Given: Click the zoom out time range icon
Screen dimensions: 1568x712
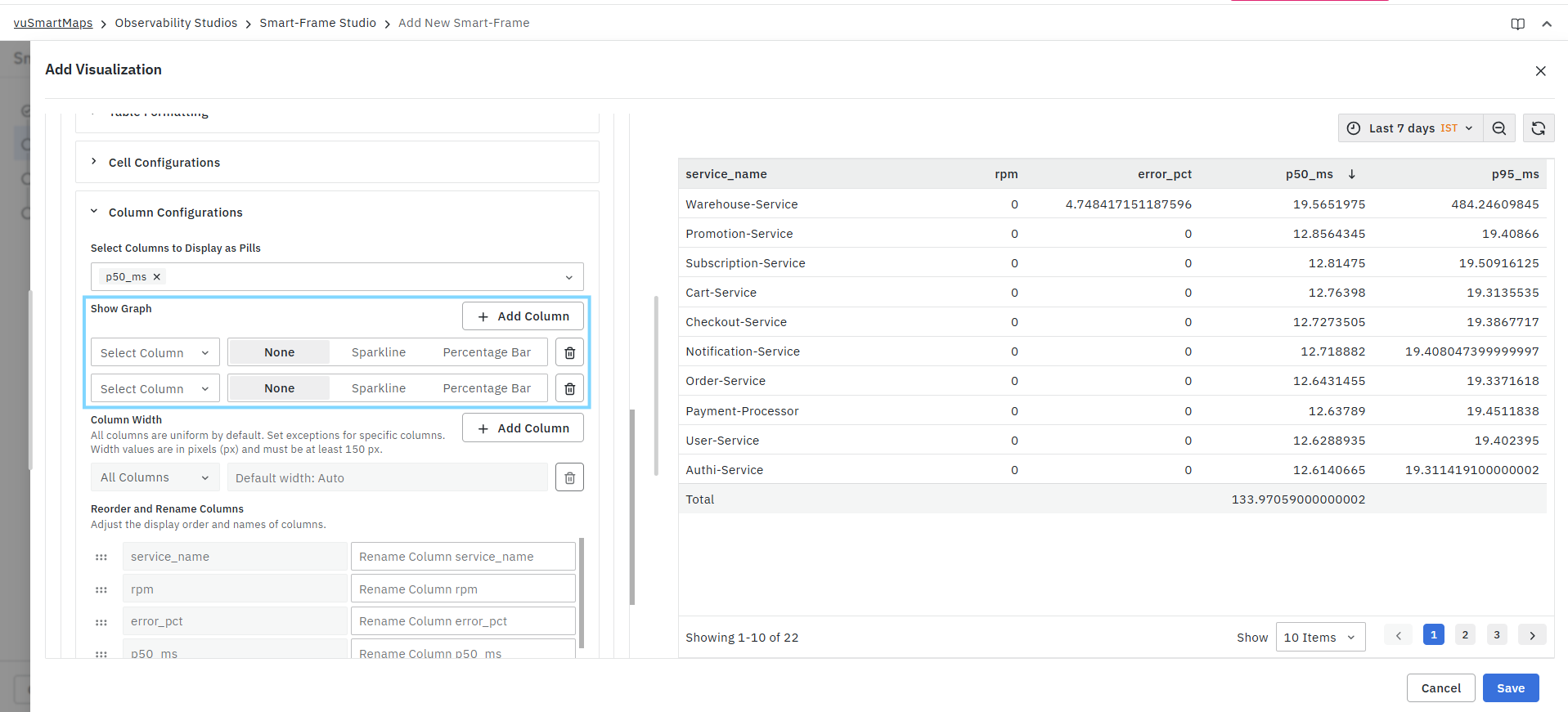Looking at the screenshot, I should (1499, 128).
